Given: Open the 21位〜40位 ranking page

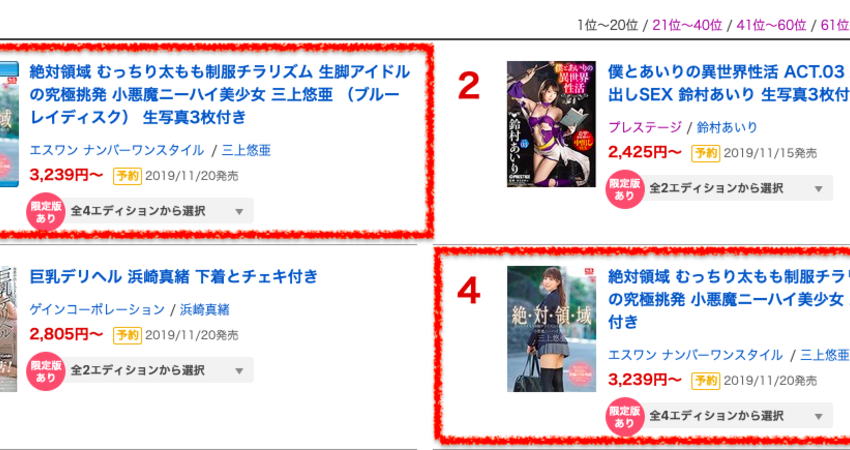Looking at the screenshot, I should click(x=687, y=25).
